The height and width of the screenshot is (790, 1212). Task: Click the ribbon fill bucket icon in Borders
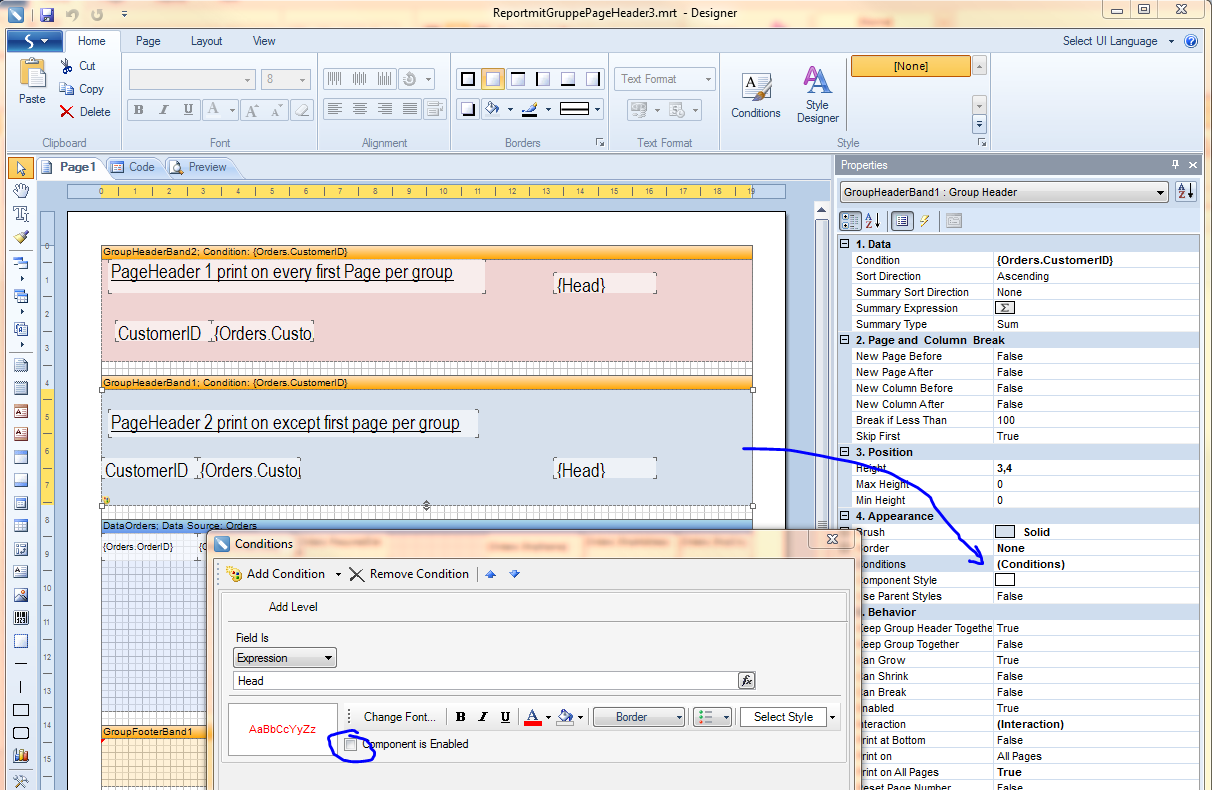(492, 109)
